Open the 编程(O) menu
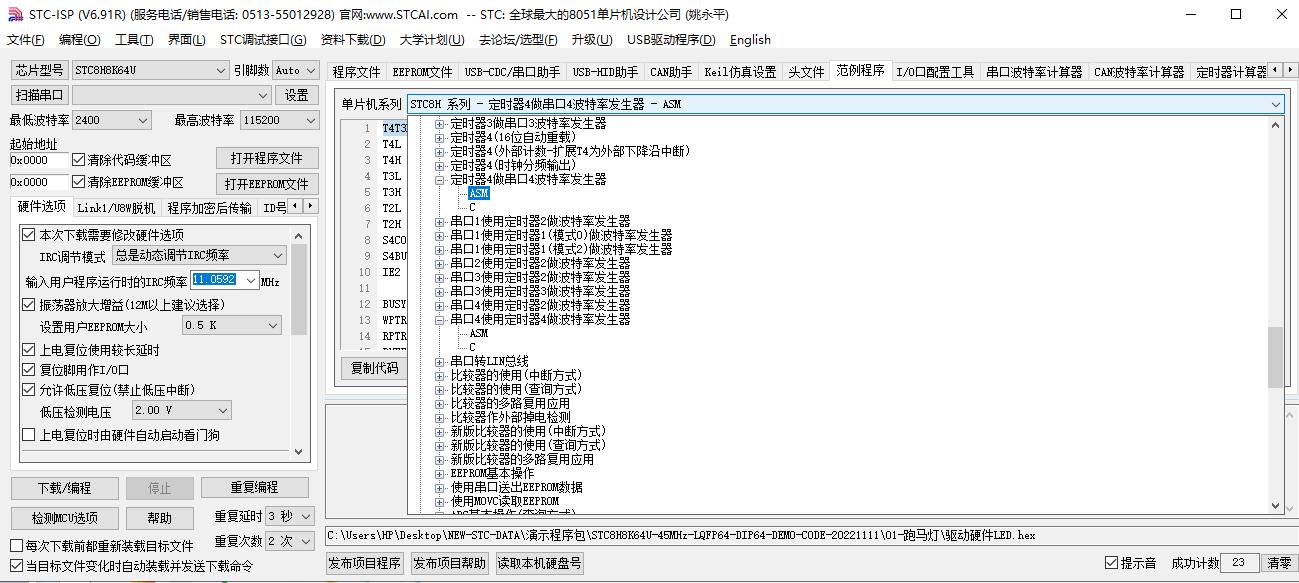Screen dimensions: 1299x583 click(x=80, y=40)
